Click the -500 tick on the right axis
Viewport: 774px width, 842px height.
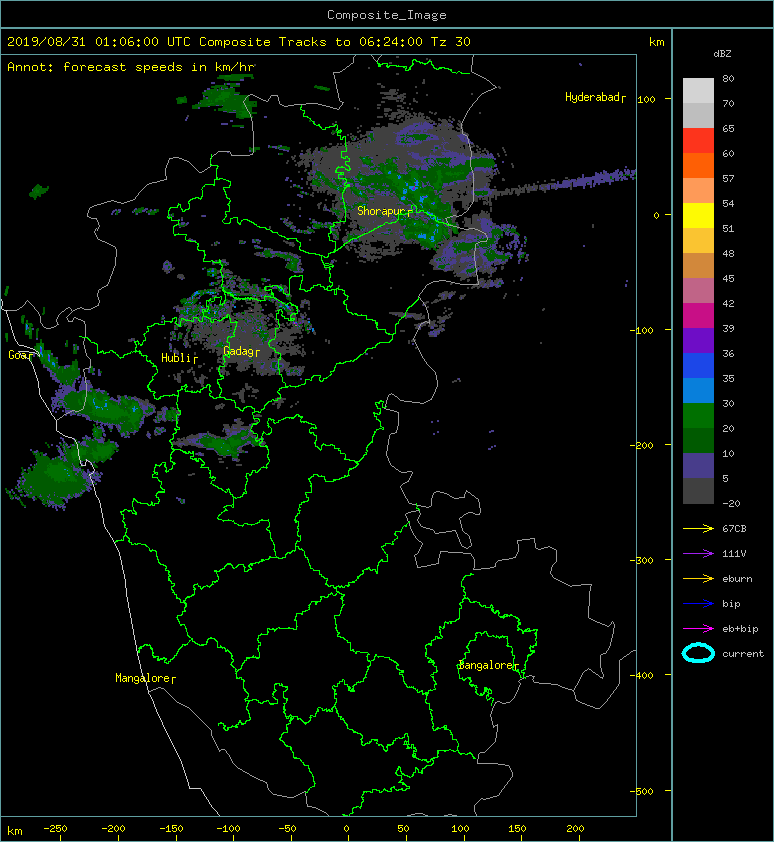(641, 791)
